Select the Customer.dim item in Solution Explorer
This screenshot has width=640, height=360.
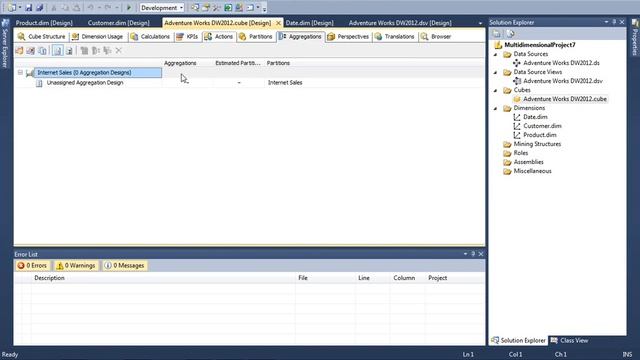542,126
